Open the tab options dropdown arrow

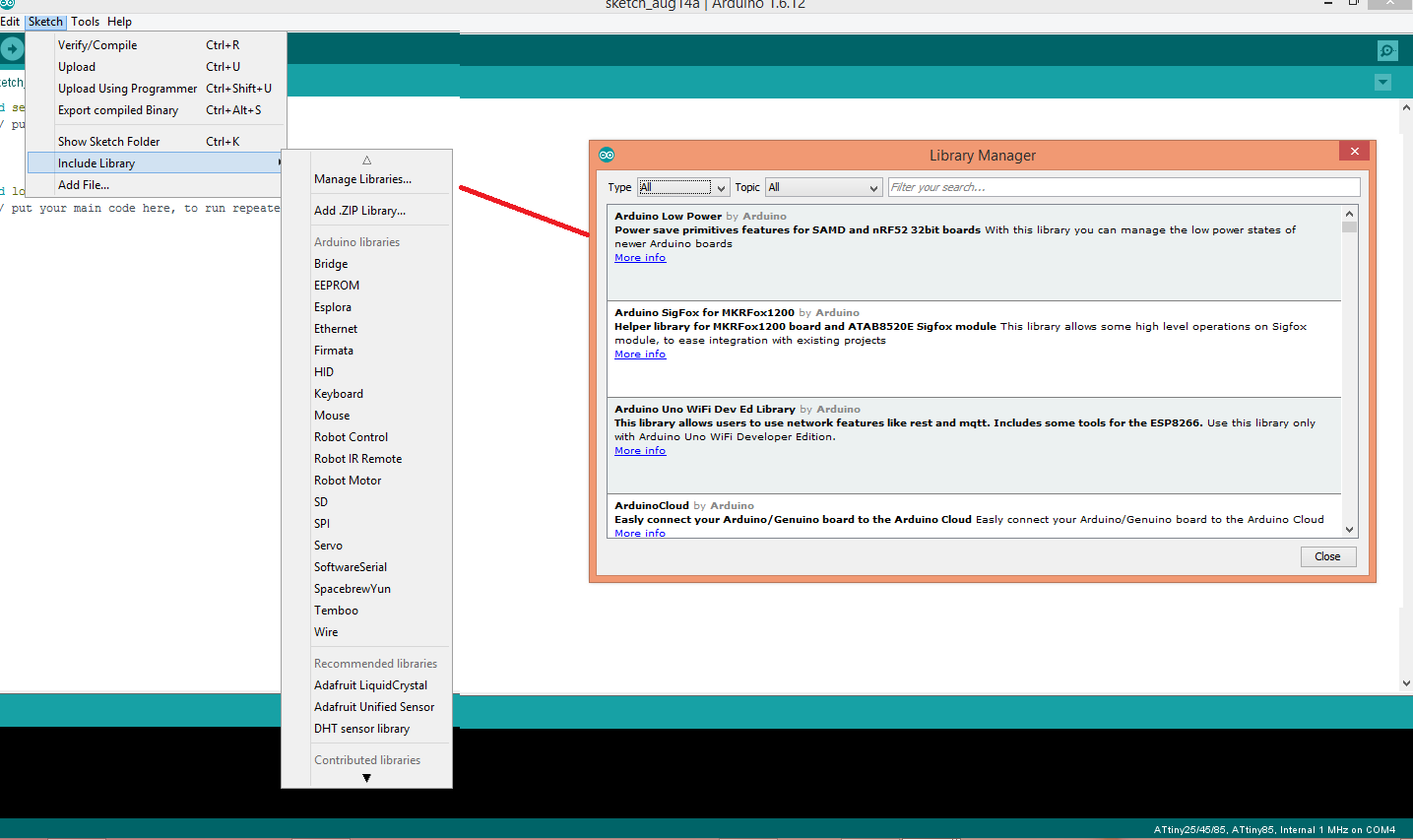coord(1383,82)
